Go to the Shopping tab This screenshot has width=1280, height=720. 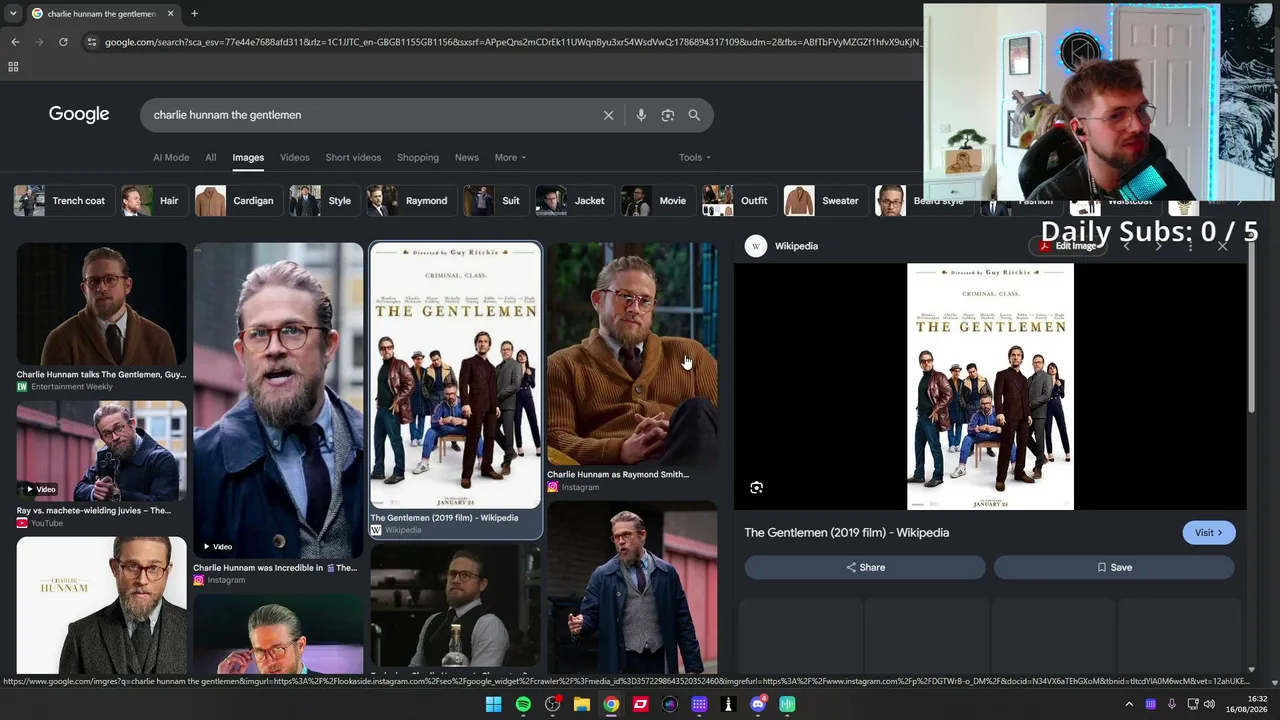418,157
